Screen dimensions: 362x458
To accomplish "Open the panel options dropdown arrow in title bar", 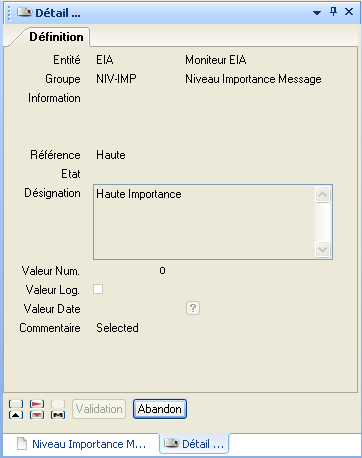I will [317, 13].
